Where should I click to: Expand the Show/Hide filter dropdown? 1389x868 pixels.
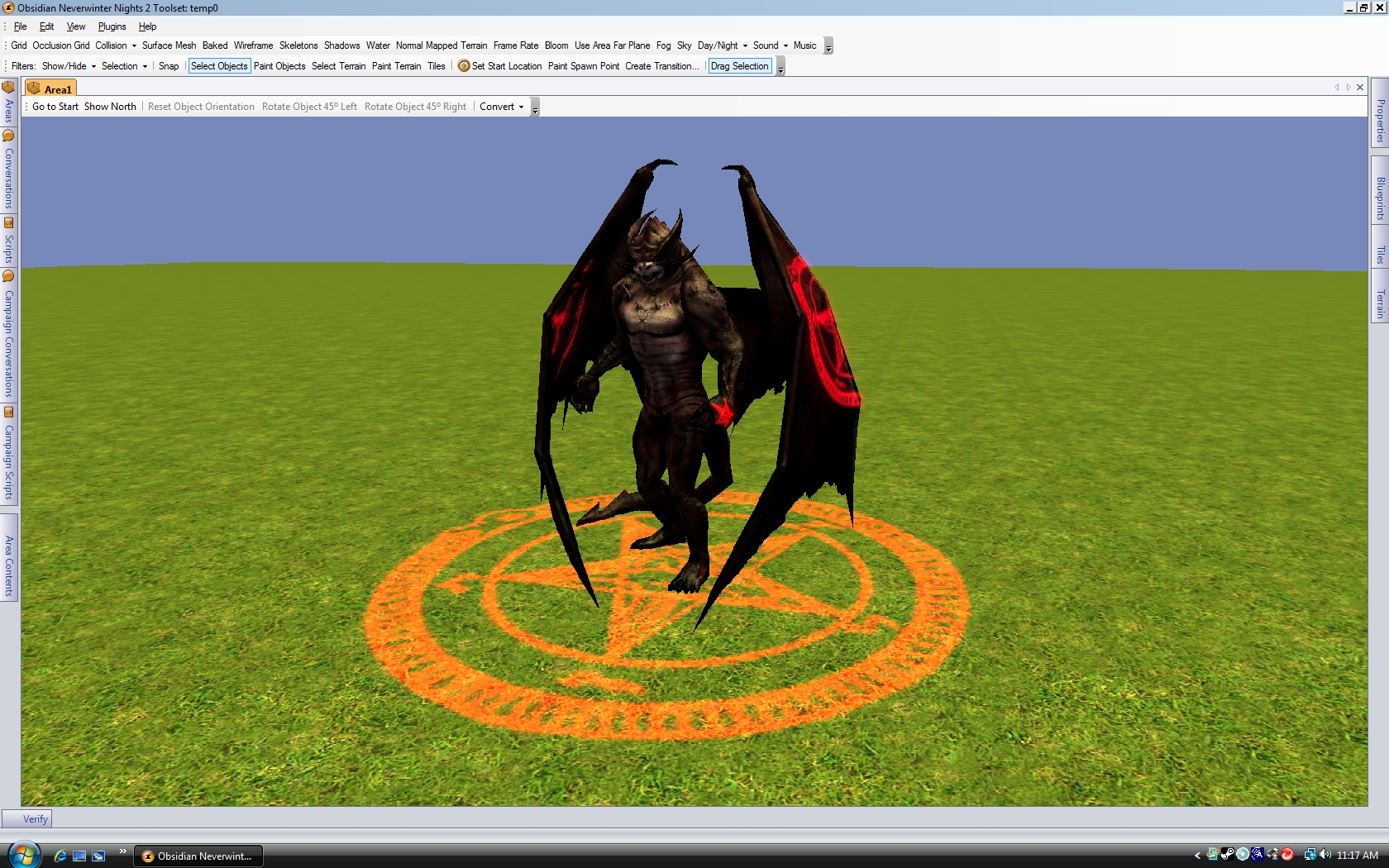click(69, 66)
